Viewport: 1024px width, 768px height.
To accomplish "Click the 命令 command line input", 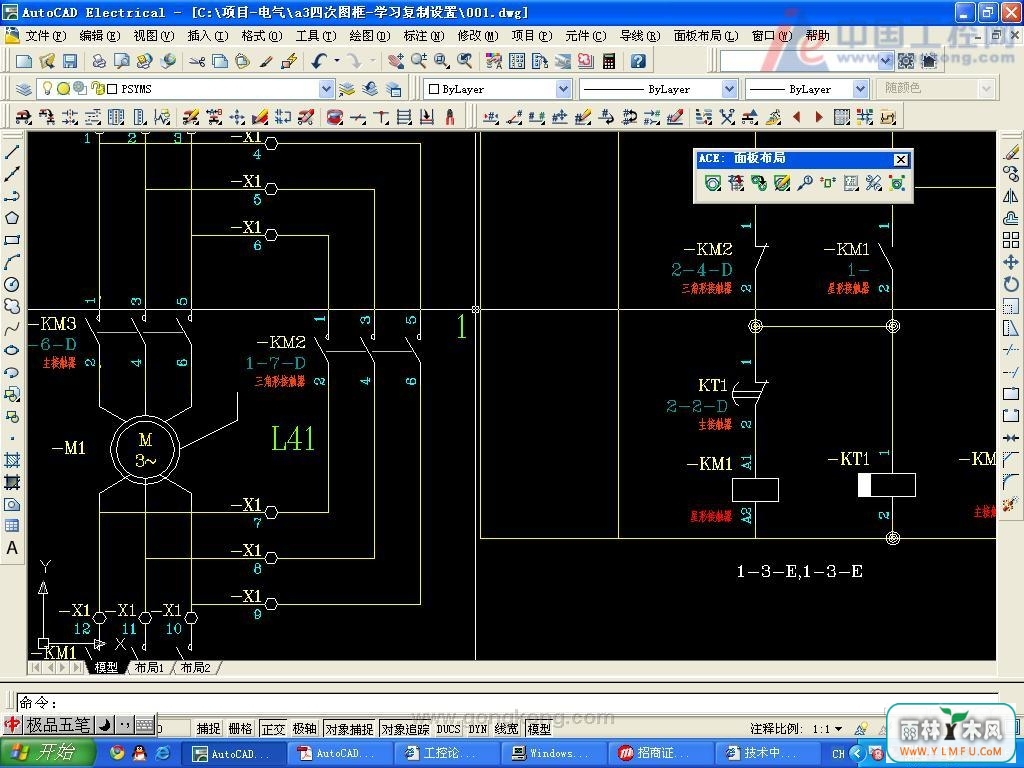I will click(x=509, y=702).
